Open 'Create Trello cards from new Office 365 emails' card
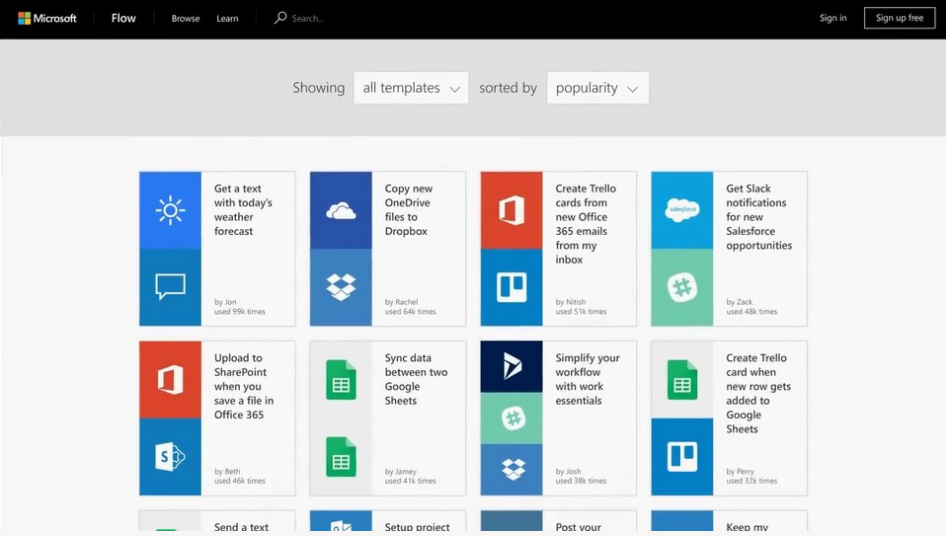The image size is (946, 536). 586,224
